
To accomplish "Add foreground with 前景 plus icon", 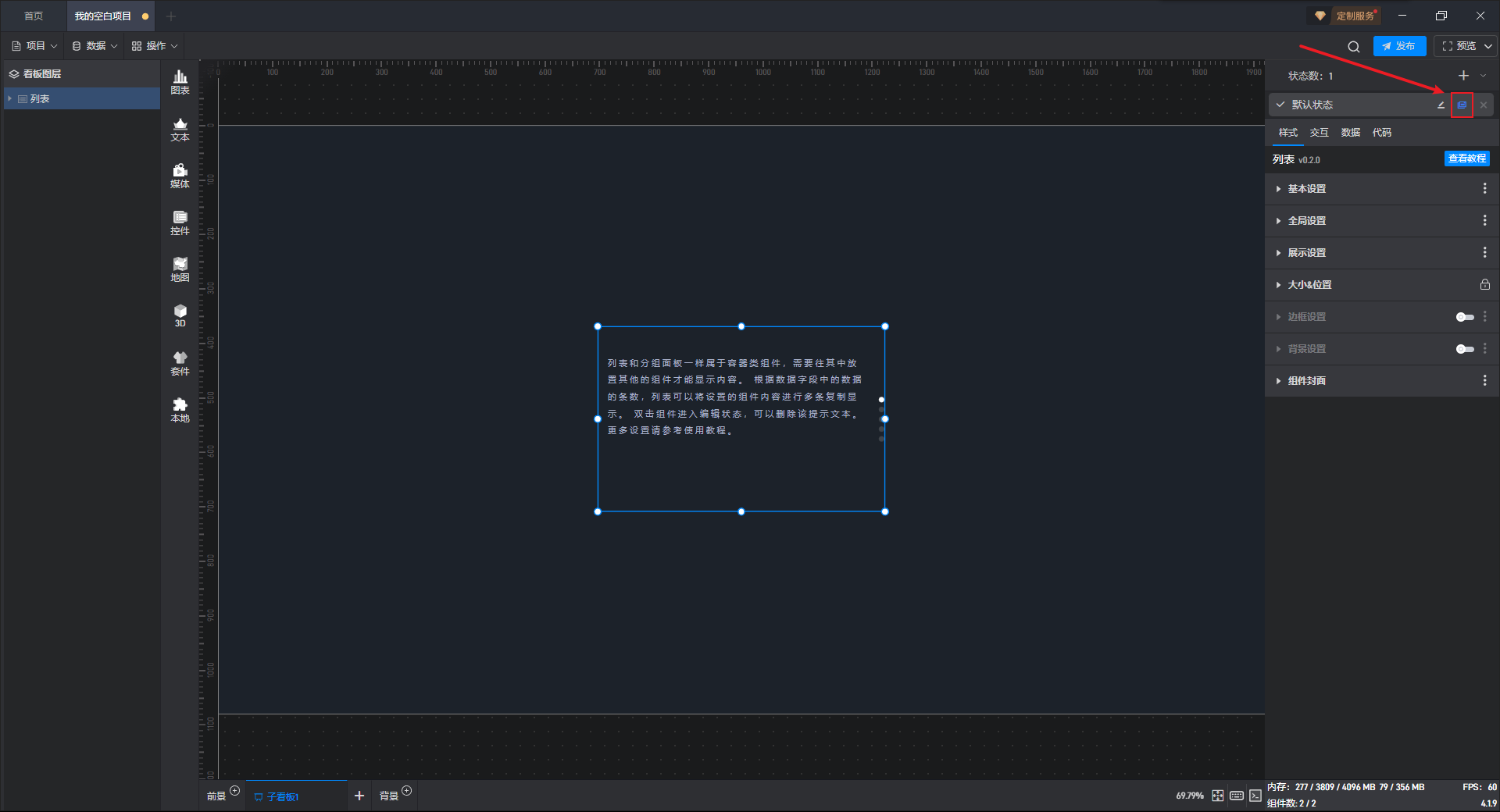I will (234, 791).
